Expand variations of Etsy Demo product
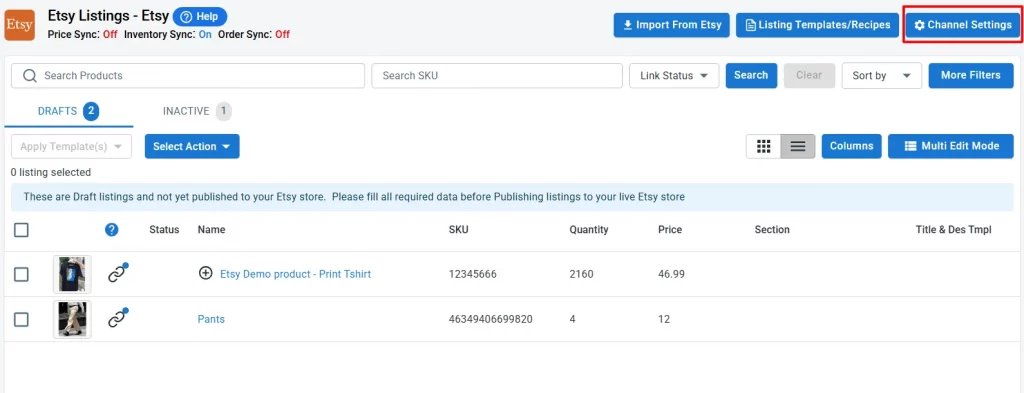Image resolution: width=1024 pixels, height=393 pixels. [x=206, y=274]
